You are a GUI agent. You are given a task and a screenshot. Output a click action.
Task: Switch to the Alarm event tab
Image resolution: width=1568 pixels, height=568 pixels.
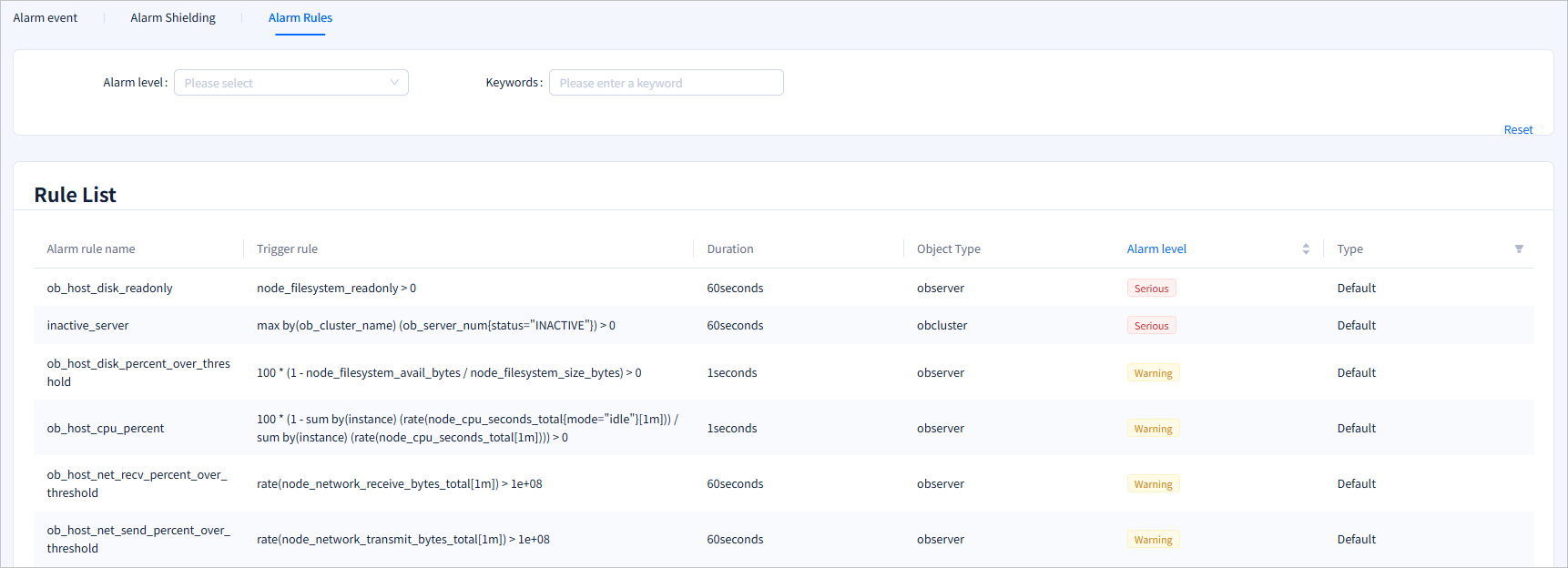pyautogui.click(x=46, y=18)
